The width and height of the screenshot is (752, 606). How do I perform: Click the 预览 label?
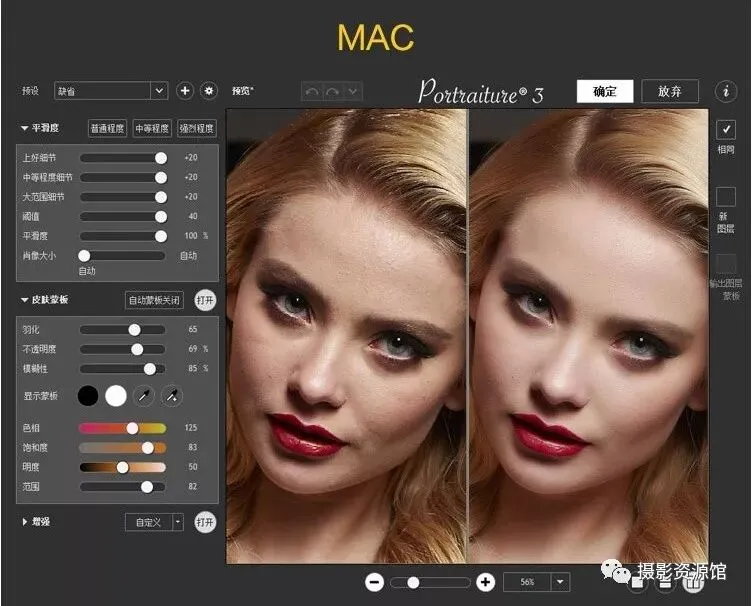[x=243, y=91]
